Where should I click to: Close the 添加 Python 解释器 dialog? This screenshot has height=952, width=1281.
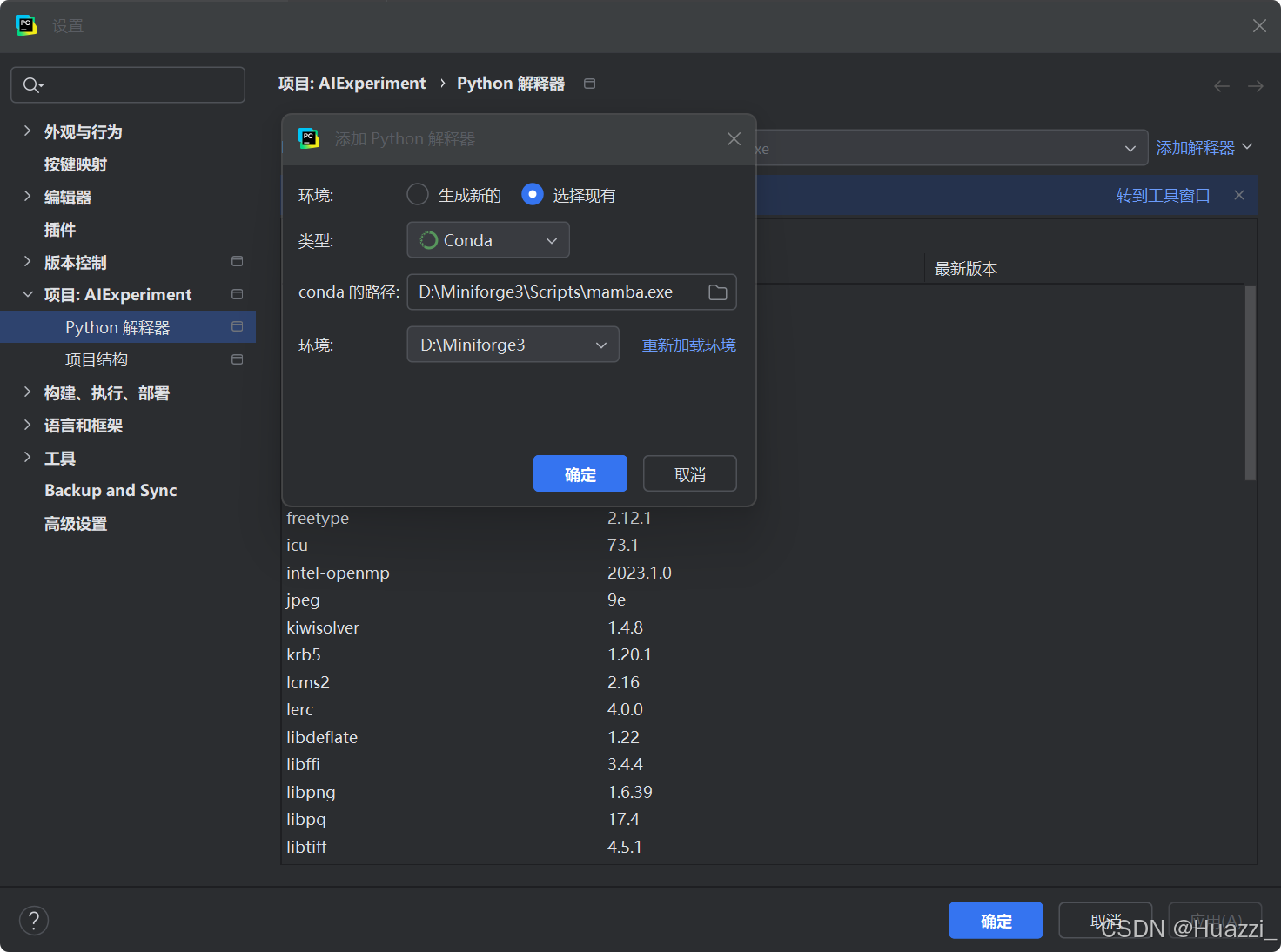pyautogui.click(x=734, y=139)
